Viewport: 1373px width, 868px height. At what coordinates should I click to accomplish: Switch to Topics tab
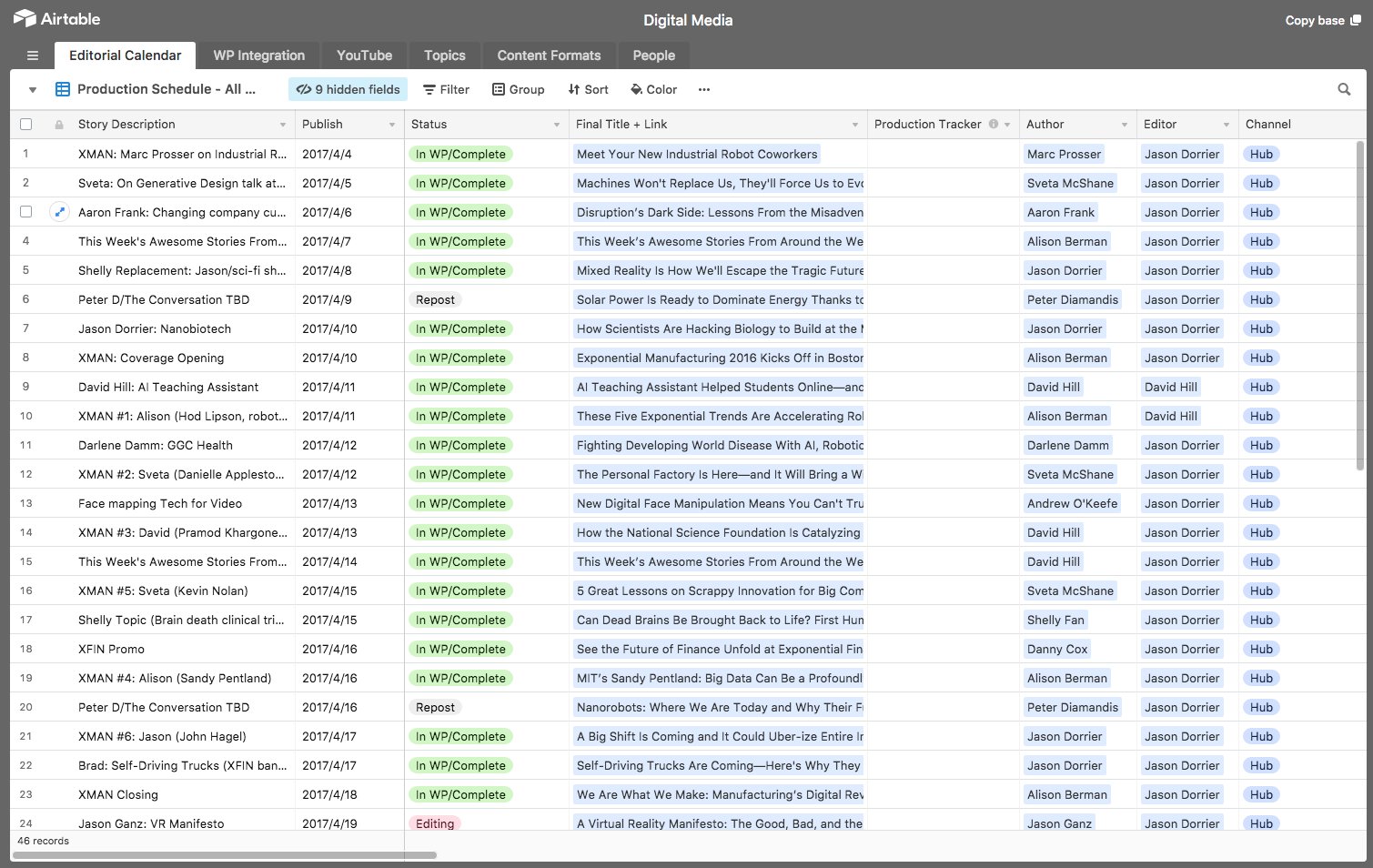(x=445, y=56)
